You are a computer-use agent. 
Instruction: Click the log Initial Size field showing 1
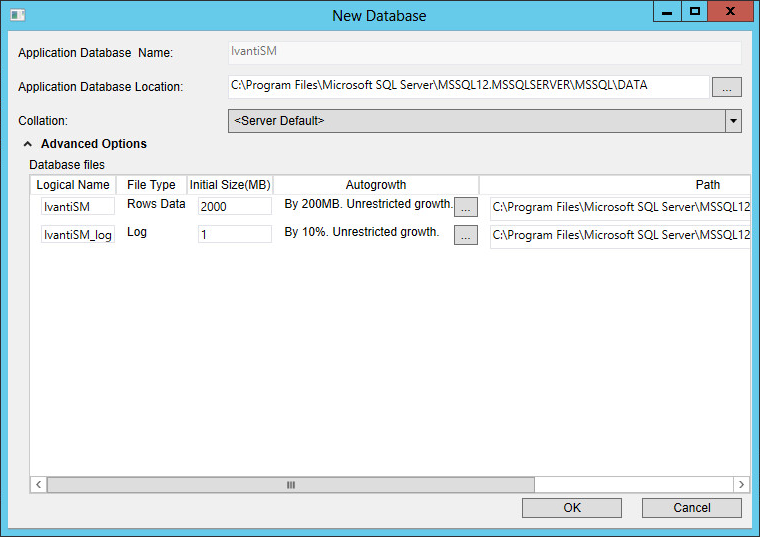(x=234, y=235)
